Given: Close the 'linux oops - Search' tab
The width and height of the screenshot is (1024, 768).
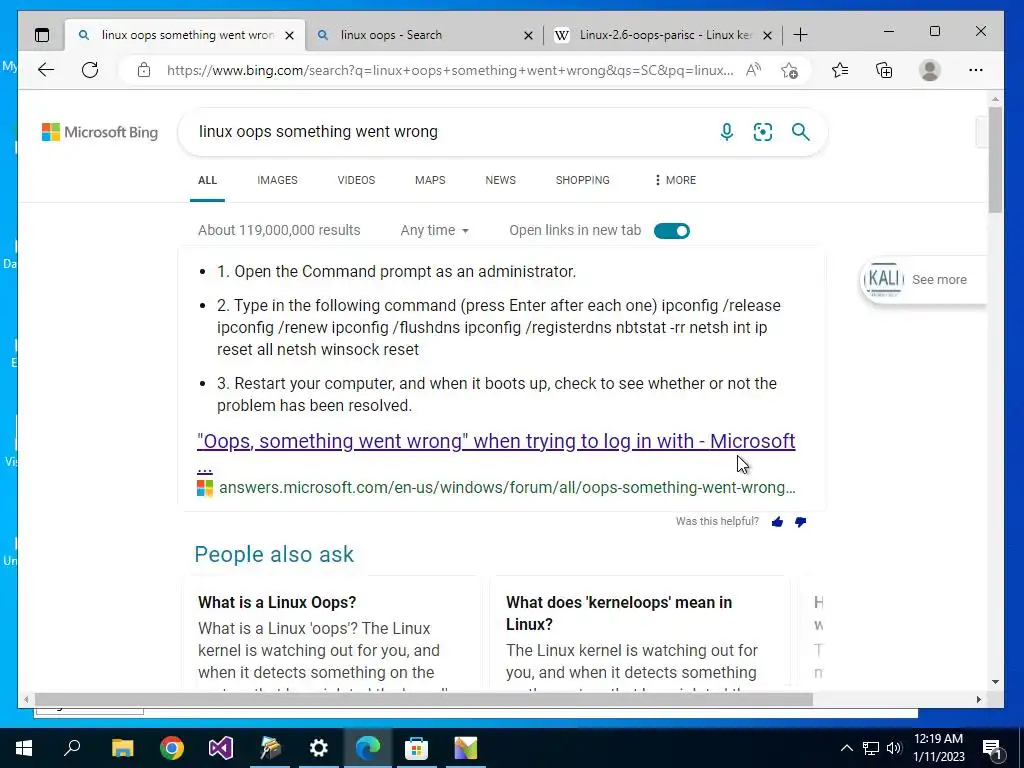Looking at the screenshot, I should [x=528, y=35].
